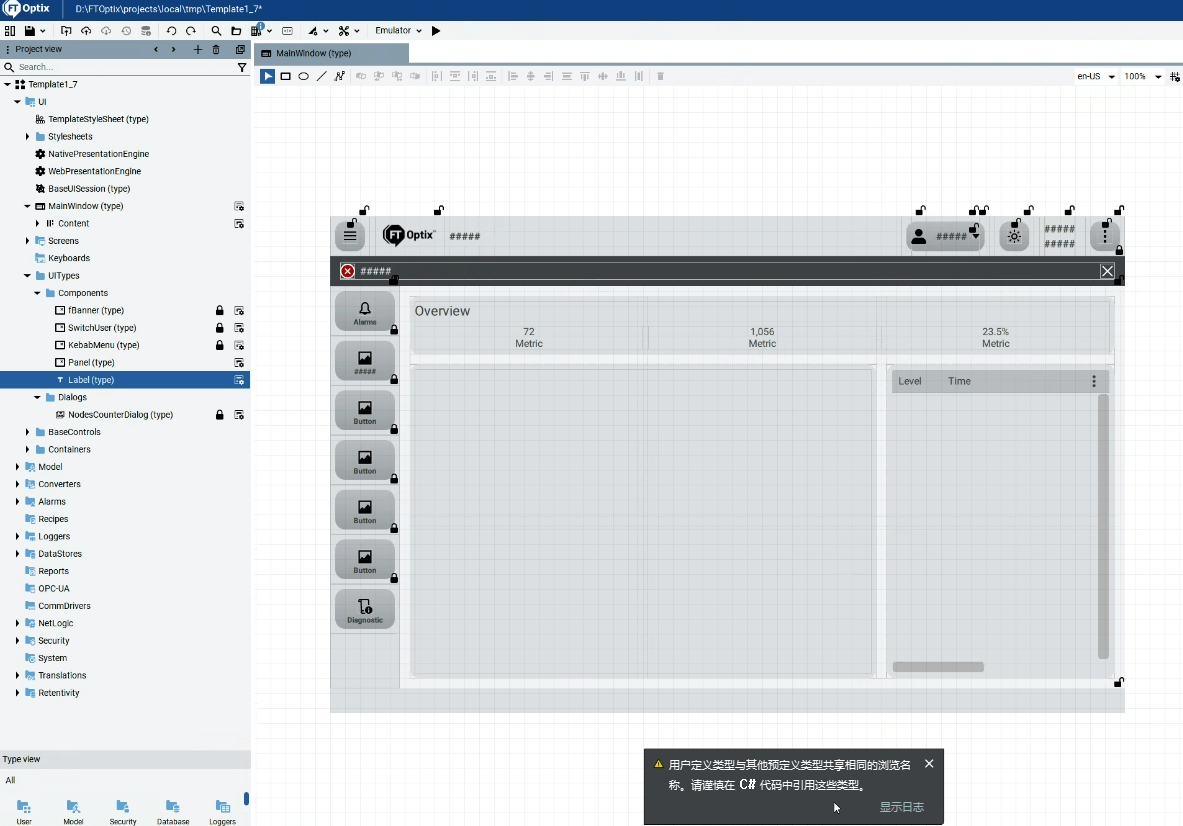
Task: Select Panel (type) in the project tree
Action: click(91, 362)
